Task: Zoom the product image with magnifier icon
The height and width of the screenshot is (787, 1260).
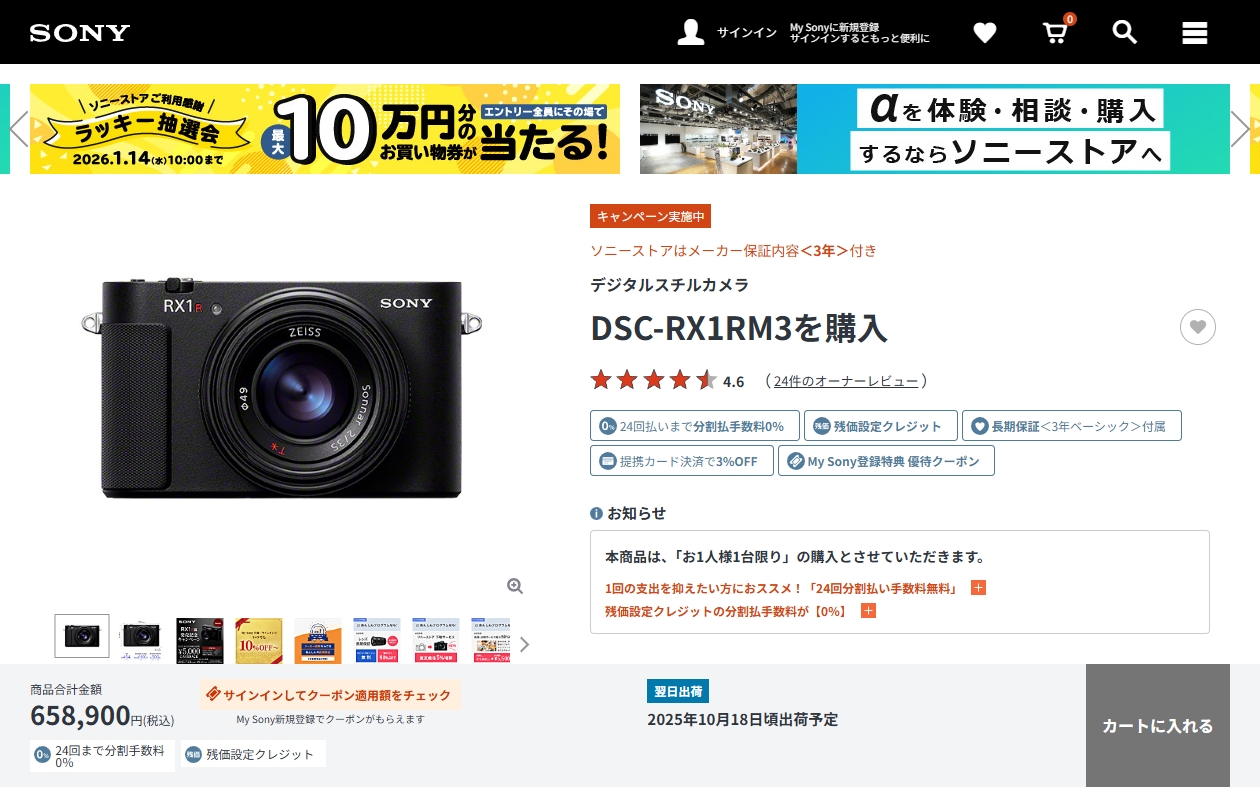Action: pos(515,586)
